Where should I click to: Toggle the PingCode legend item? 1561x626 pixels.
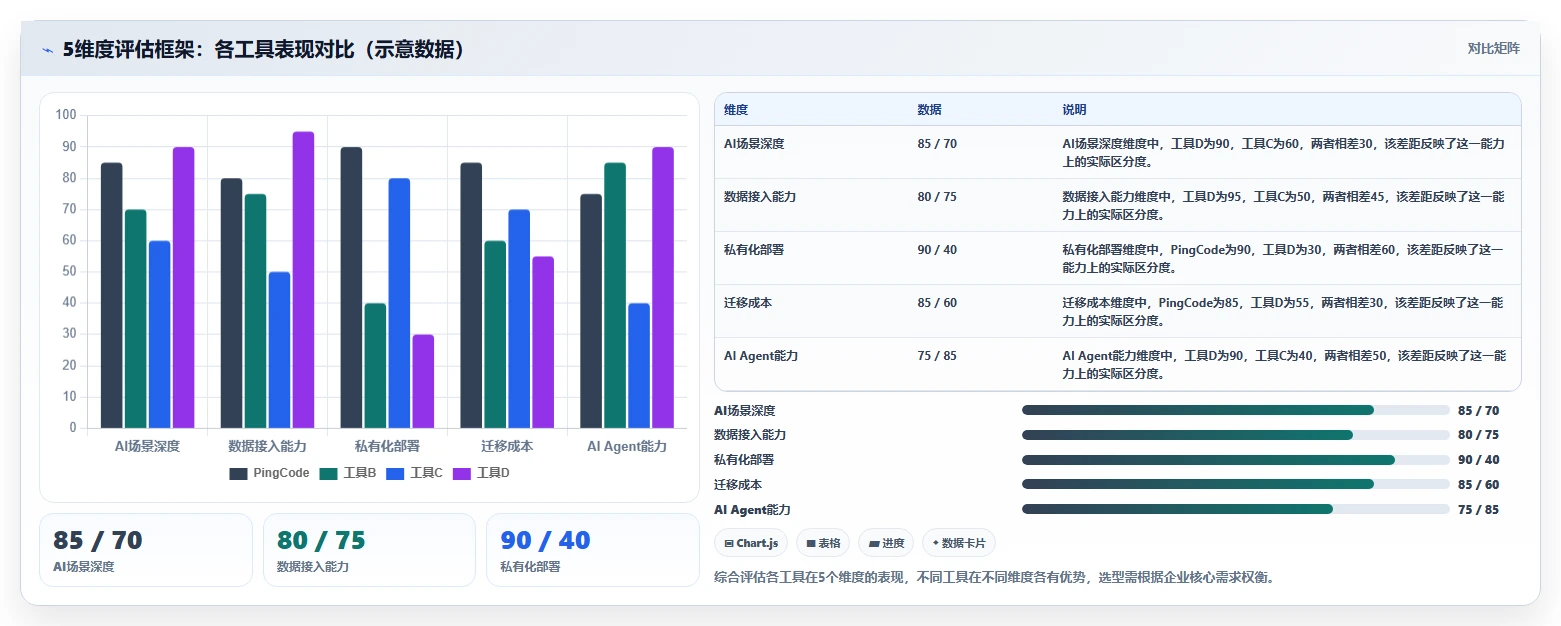pos(269,474)
